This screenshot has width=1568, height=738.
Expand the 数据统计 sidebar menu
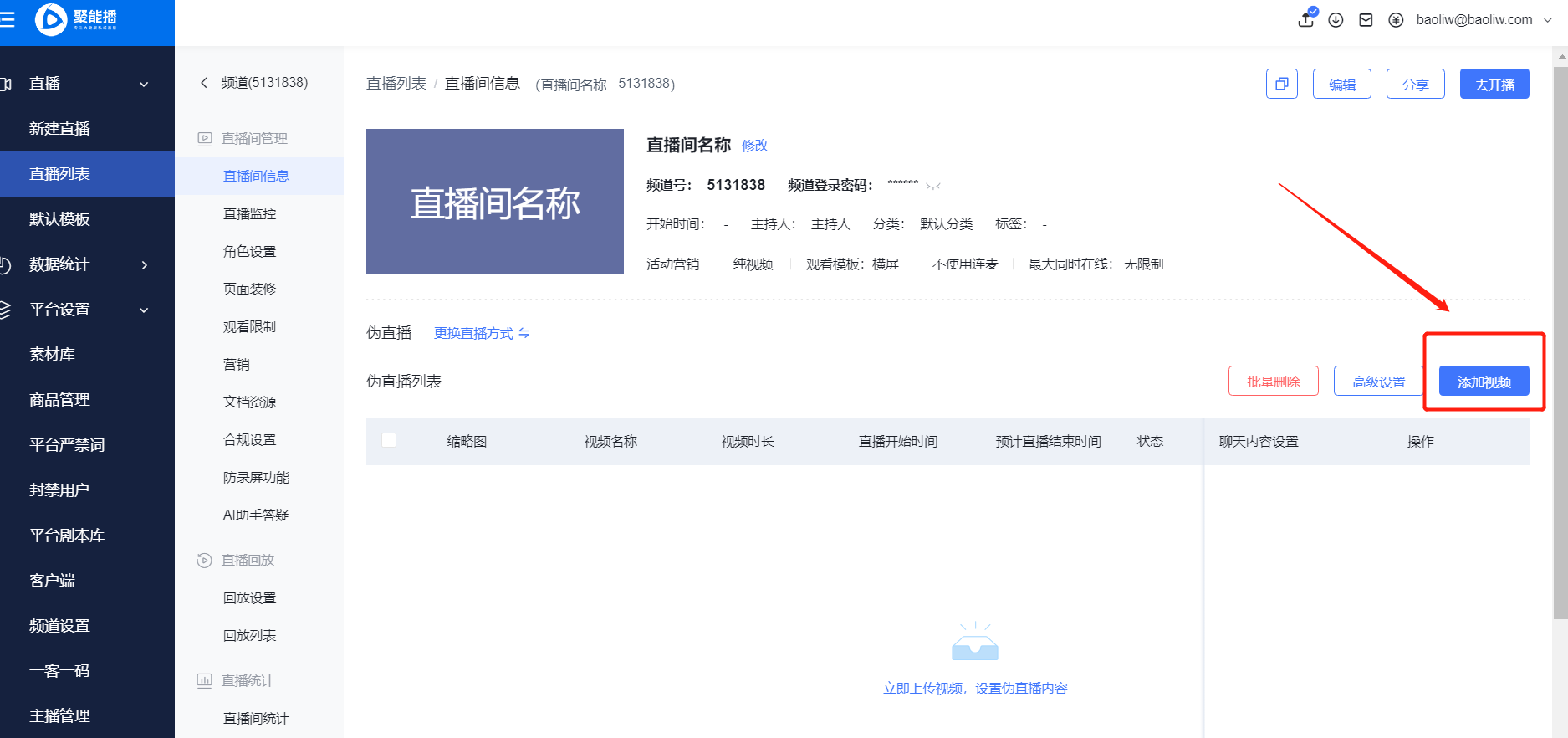coord(87,264)
